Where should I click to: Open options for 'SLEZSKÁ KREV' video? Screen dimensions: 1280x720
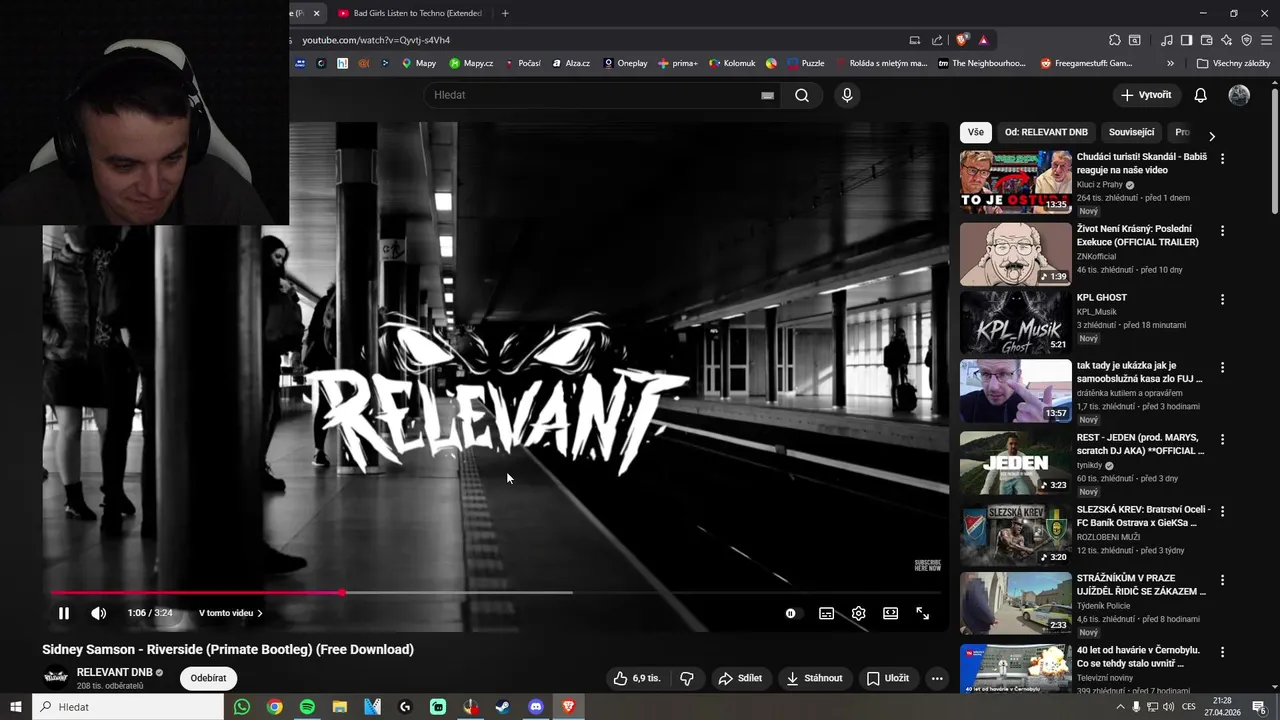pos(1222,511)
